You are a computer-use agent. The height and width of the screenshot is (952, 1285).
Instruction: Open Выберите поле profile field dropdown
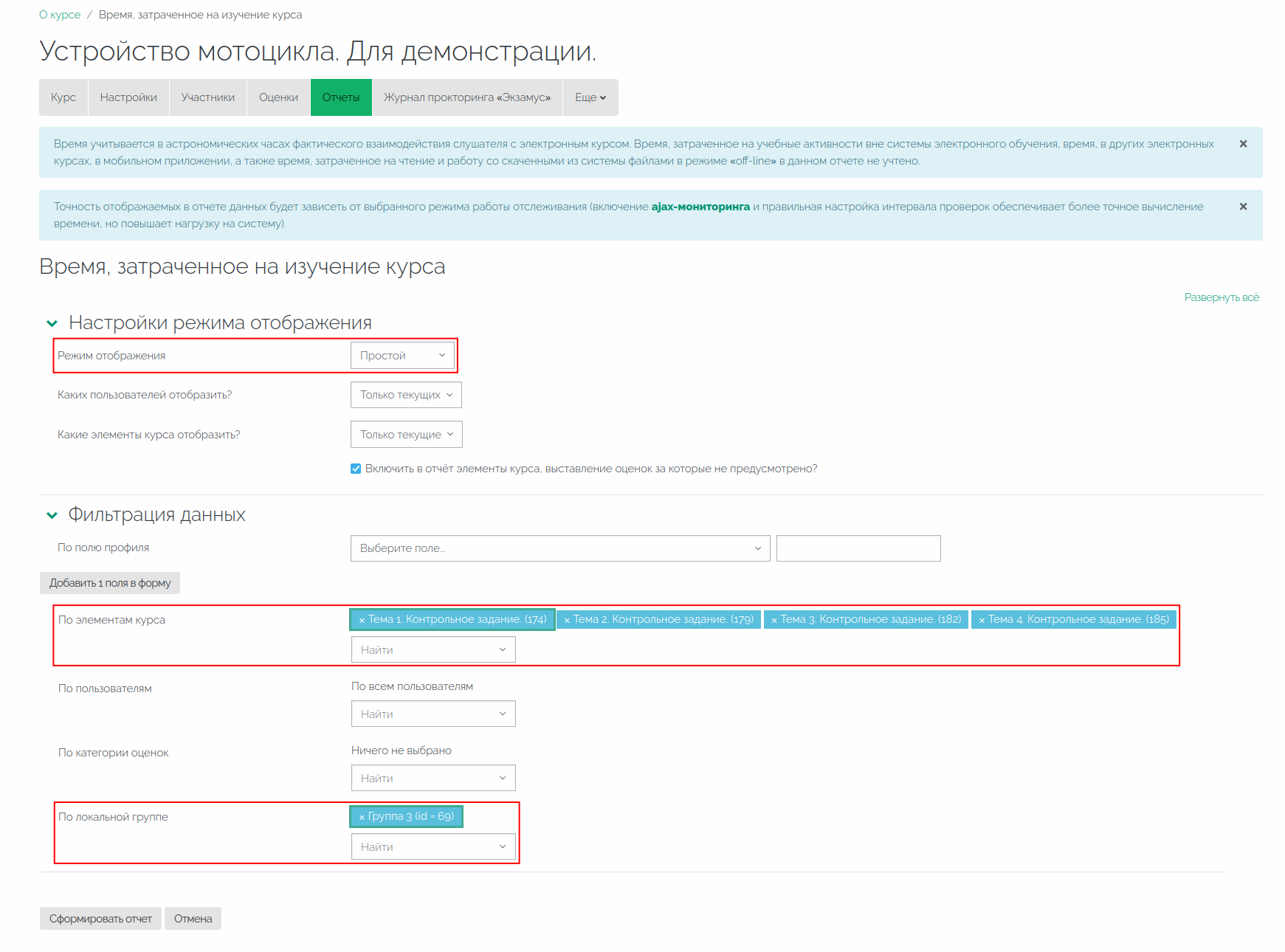[x=559, y=548]
